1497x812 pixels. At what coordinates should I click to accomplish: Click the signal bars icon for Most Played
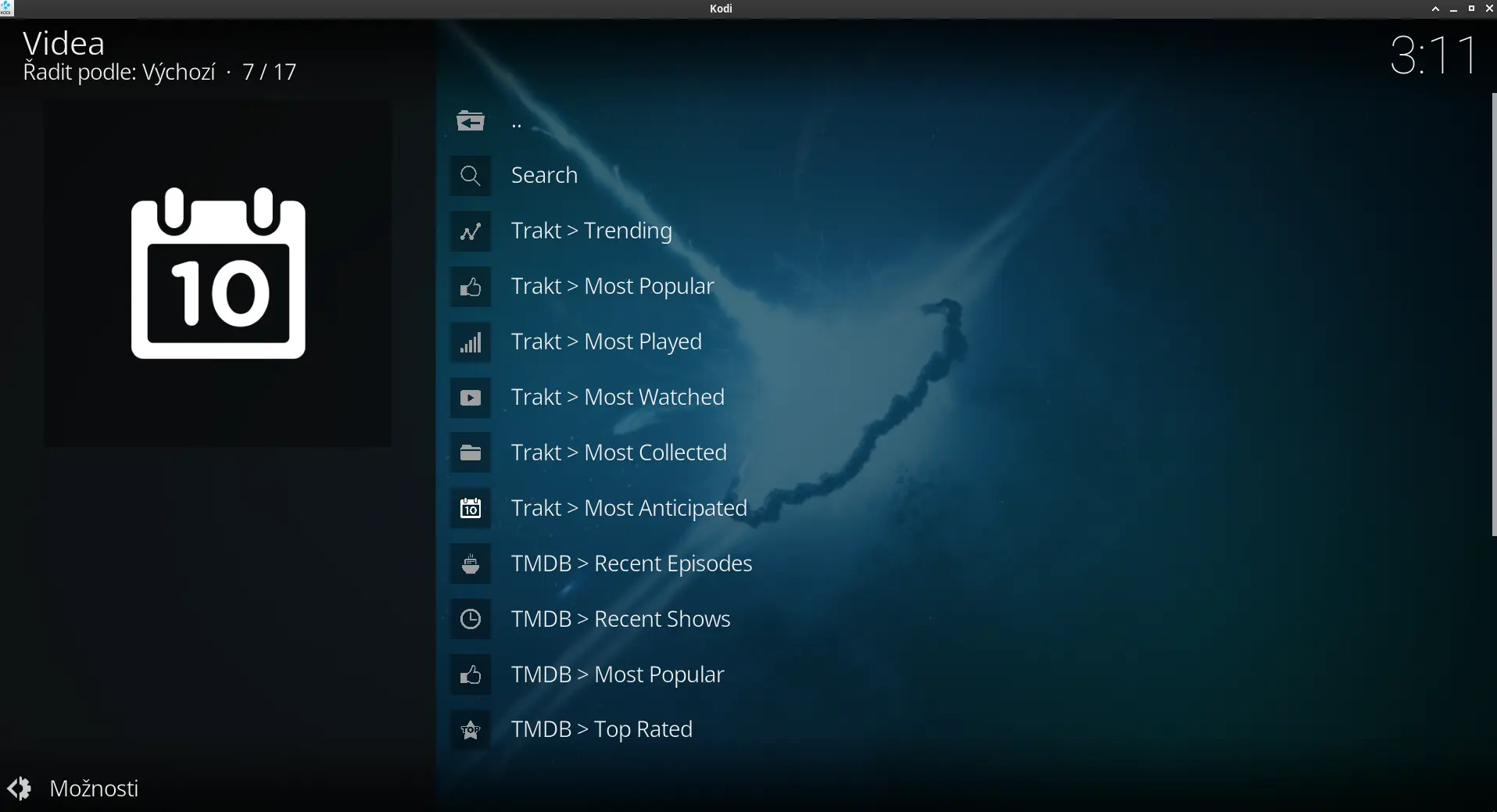click(x=471, y=342)
